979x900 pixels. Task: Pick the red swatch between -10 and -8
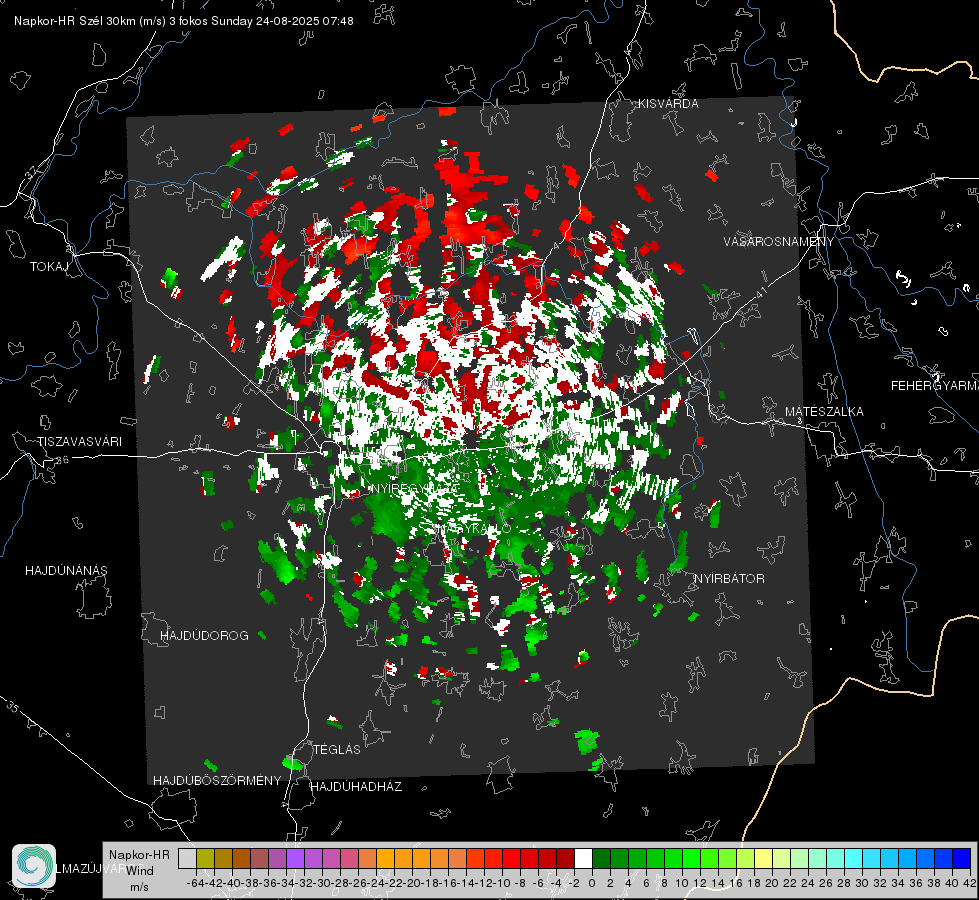click(511, 858)
